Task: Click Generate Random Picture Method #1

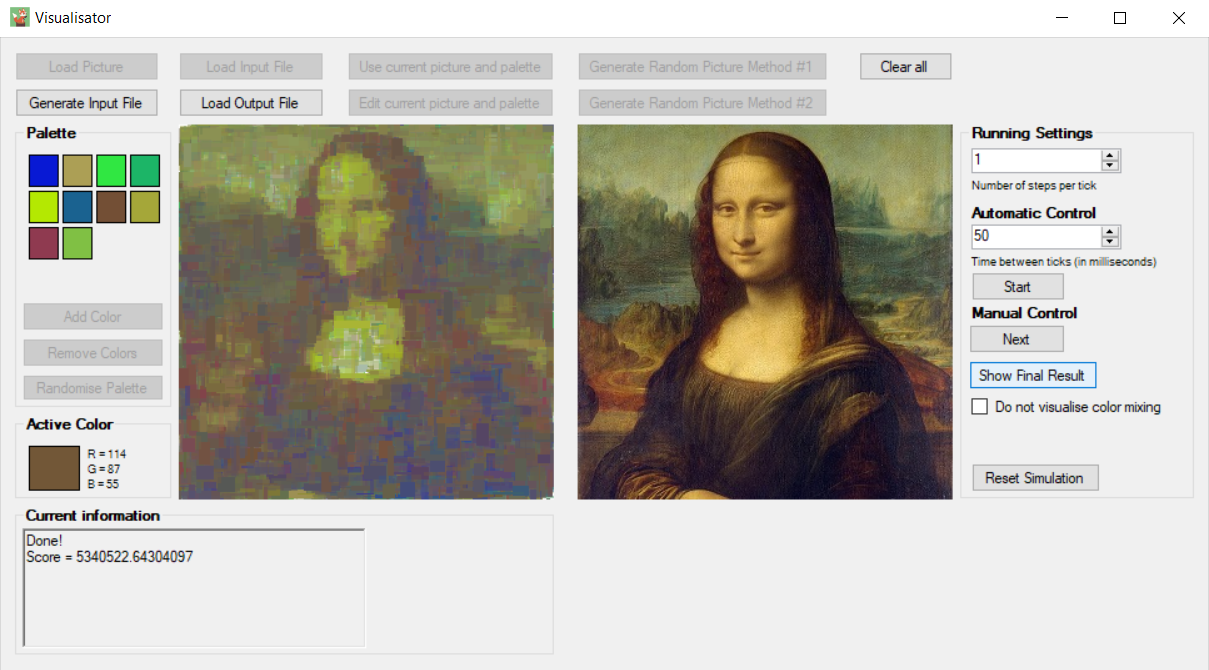Action: 702,67
